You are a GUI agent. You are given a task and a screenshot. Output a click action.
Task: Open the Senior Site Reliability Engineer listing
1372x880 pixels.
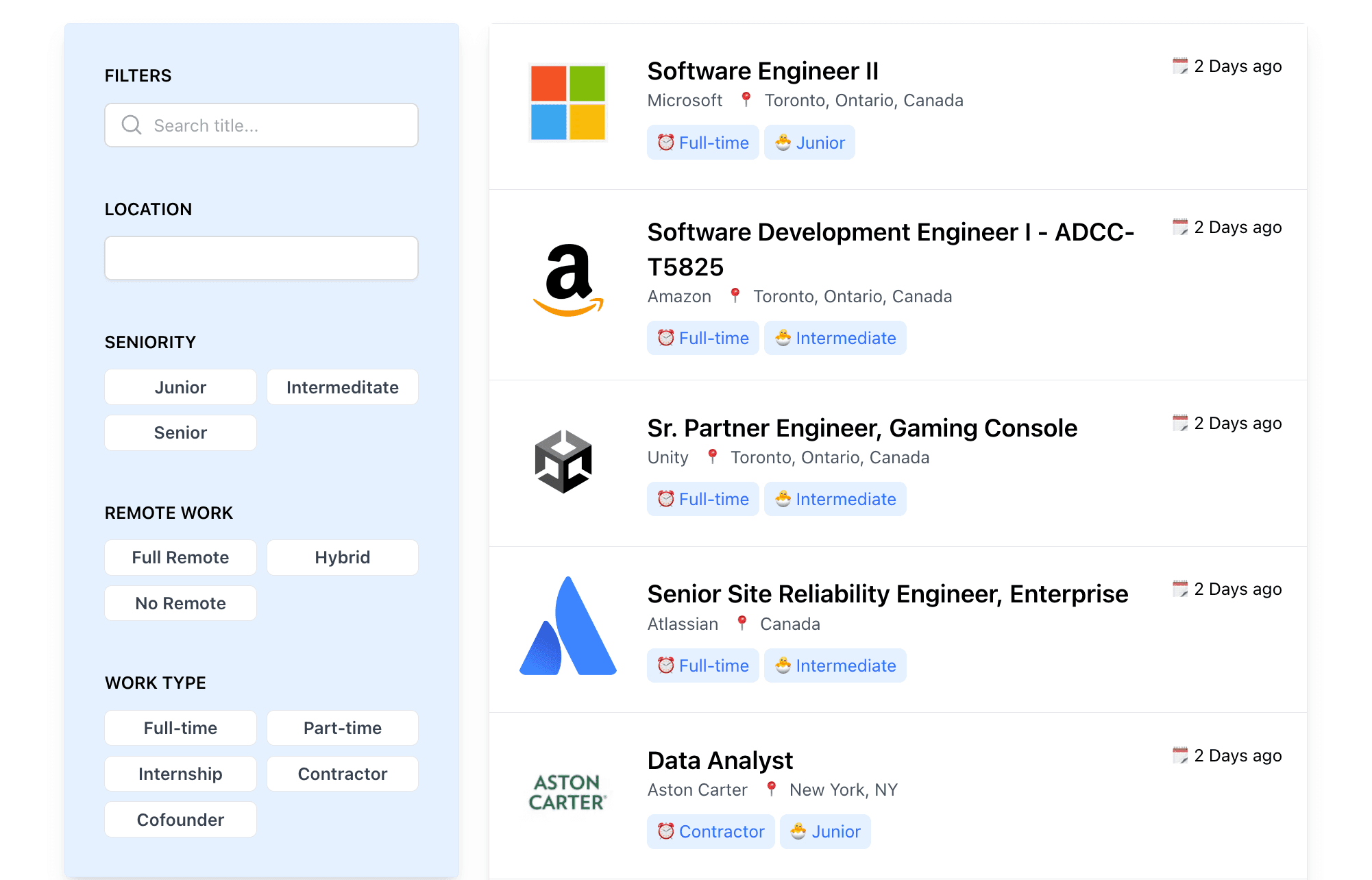click(x=887, y=594)
